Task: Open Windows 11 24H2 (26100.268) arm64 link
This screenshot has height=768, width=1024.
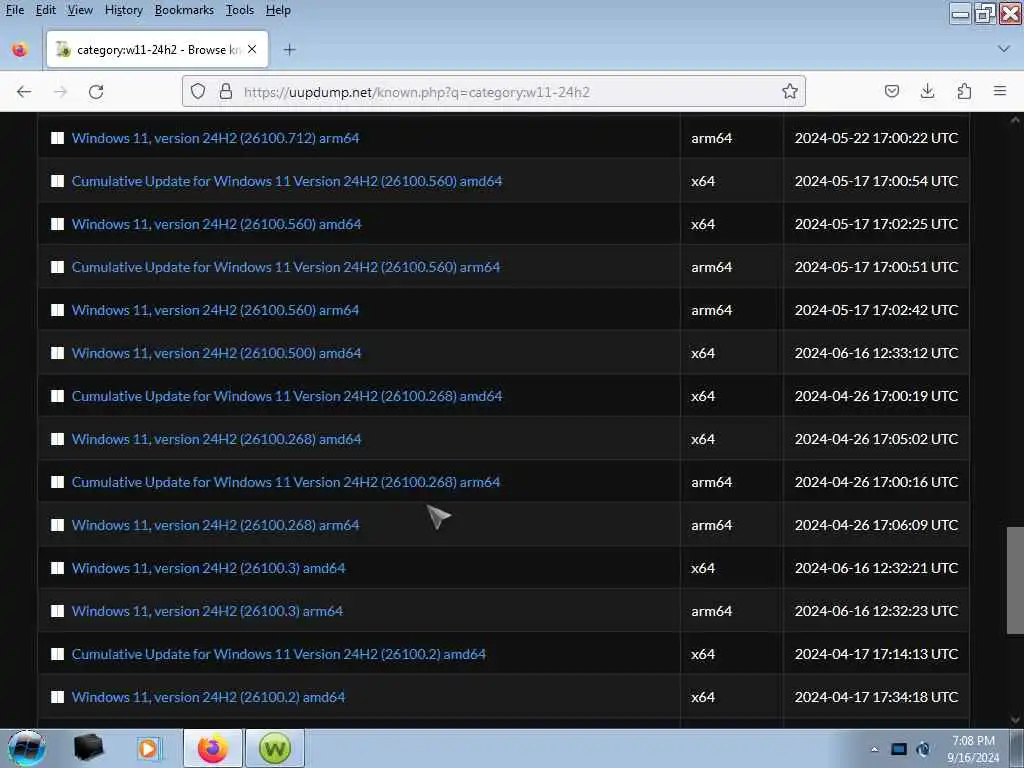Action: coord(216,525)
